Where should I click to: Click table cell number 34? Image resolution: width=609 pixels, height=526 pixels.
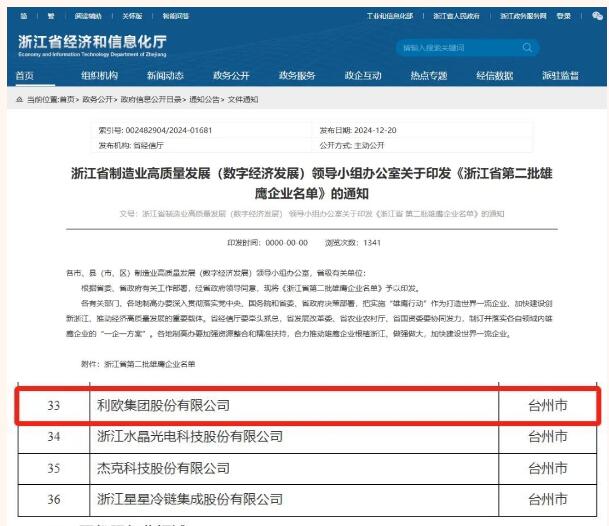[x=54, y=437]
